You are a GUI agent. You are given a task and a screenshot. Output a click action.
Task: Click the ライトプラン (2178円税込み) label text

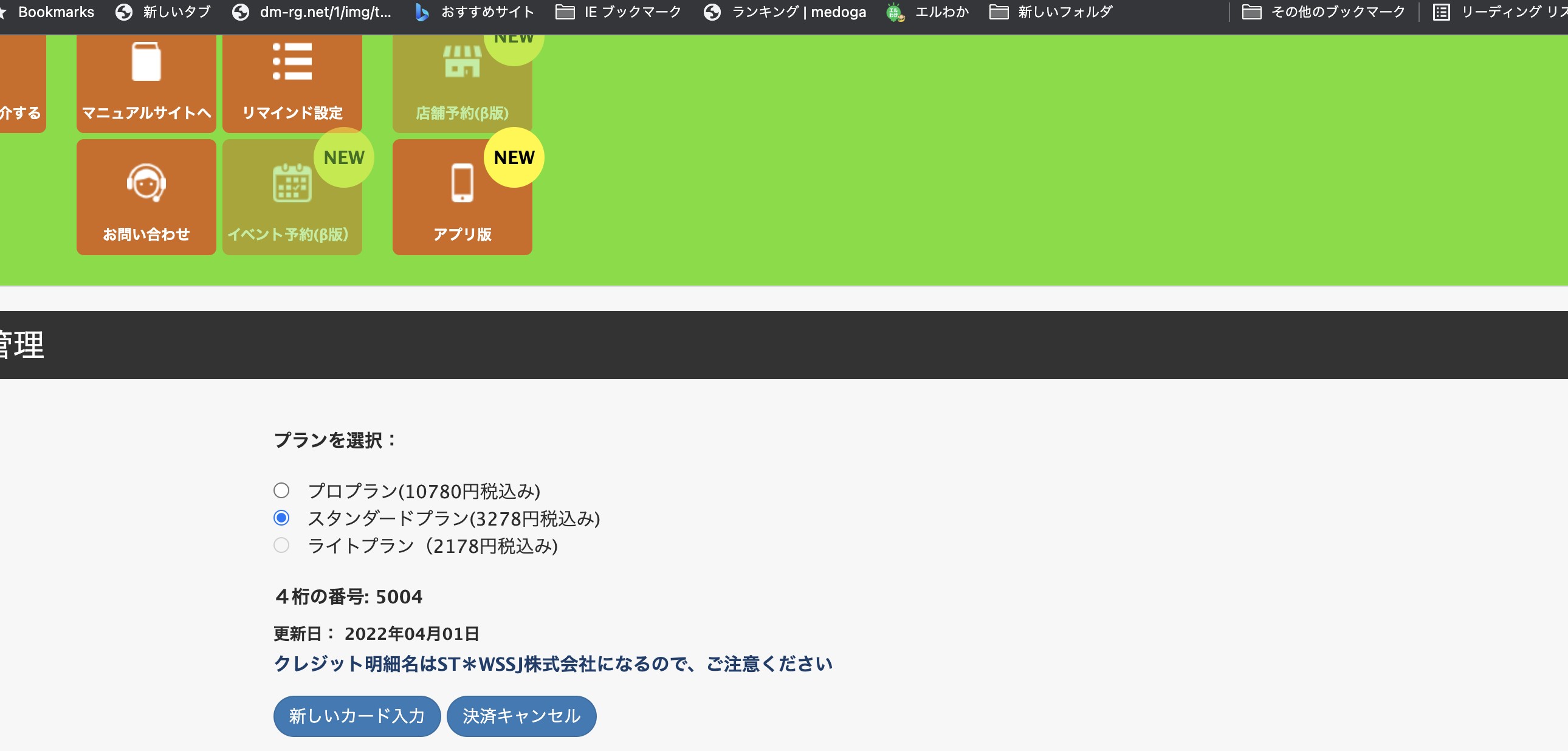[433, 546]
